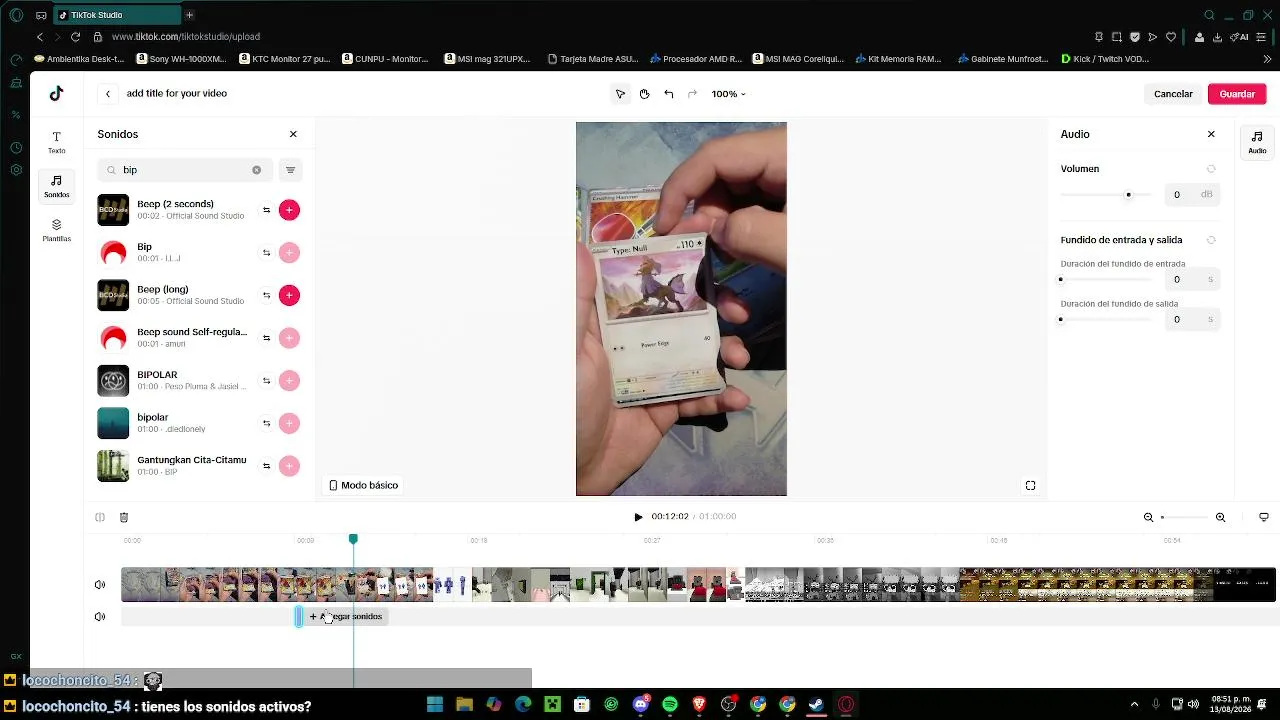Click the Volumen dB value field
The image size is (1280, 720).
[x=1190, y=195]
